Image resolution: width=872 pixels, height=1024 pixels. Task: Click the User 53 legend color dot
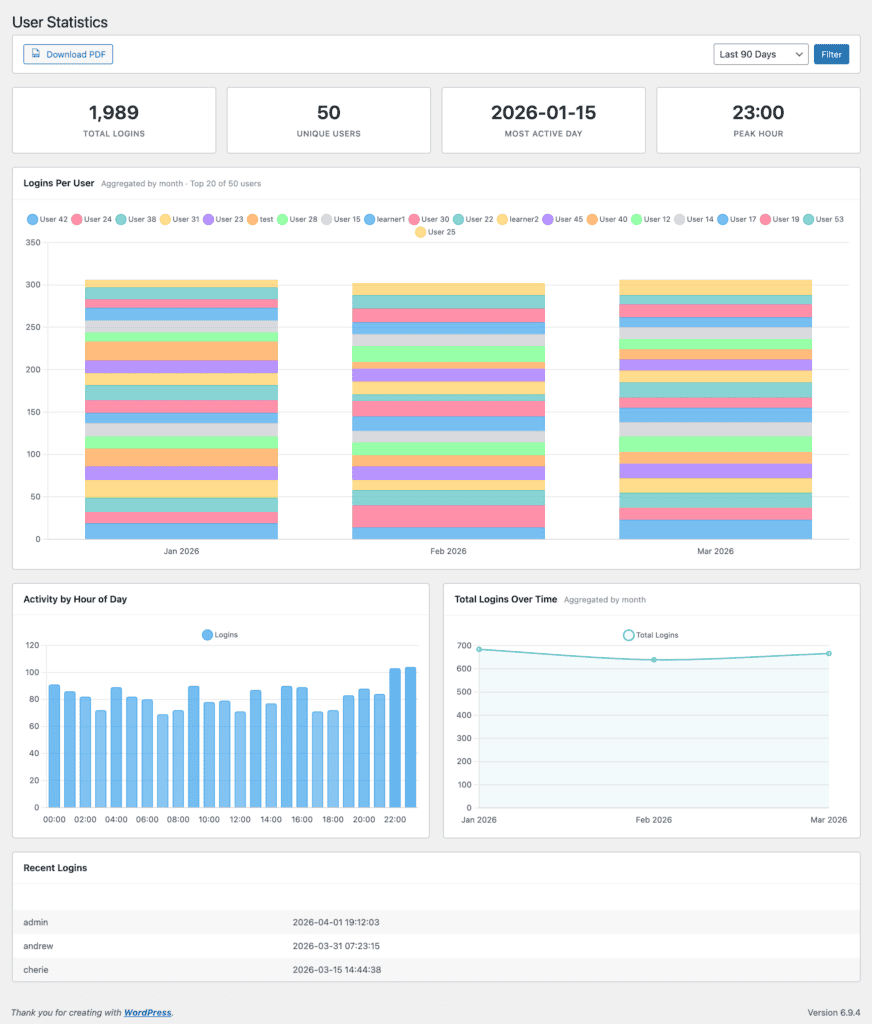(x=807, y=220)
